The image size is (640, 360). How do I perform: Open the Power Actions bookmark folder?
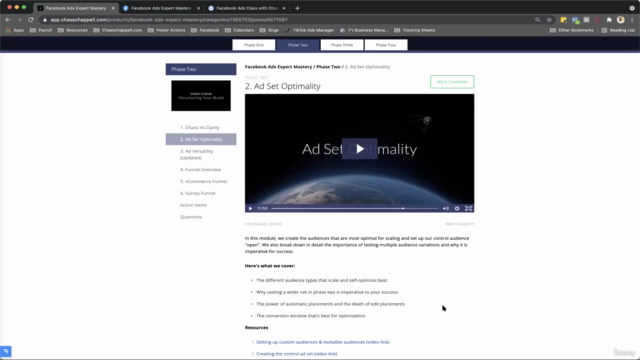pyautogui.click(x=167, y=30)
